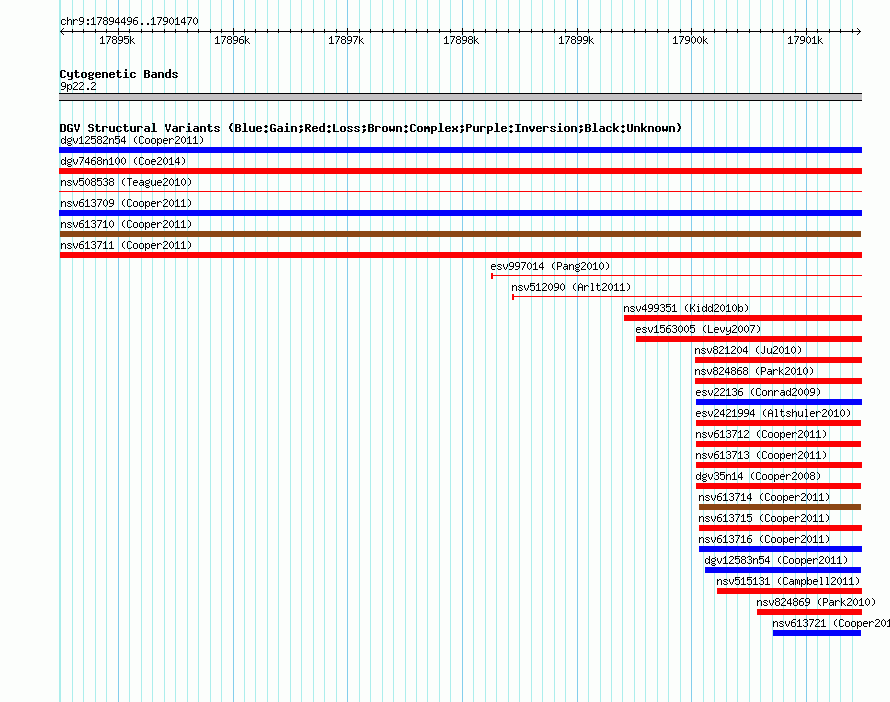Click the red bar under nsv613715
Viewport: 890px width, 702px height.
pyautogui.click(x=780, y=528)
